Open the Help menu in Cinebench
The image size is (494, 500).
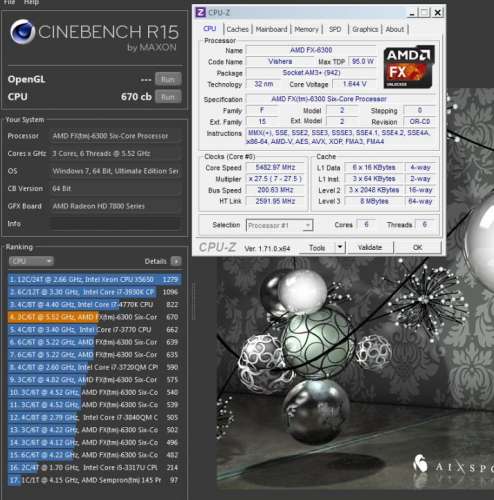click(31, 2)
